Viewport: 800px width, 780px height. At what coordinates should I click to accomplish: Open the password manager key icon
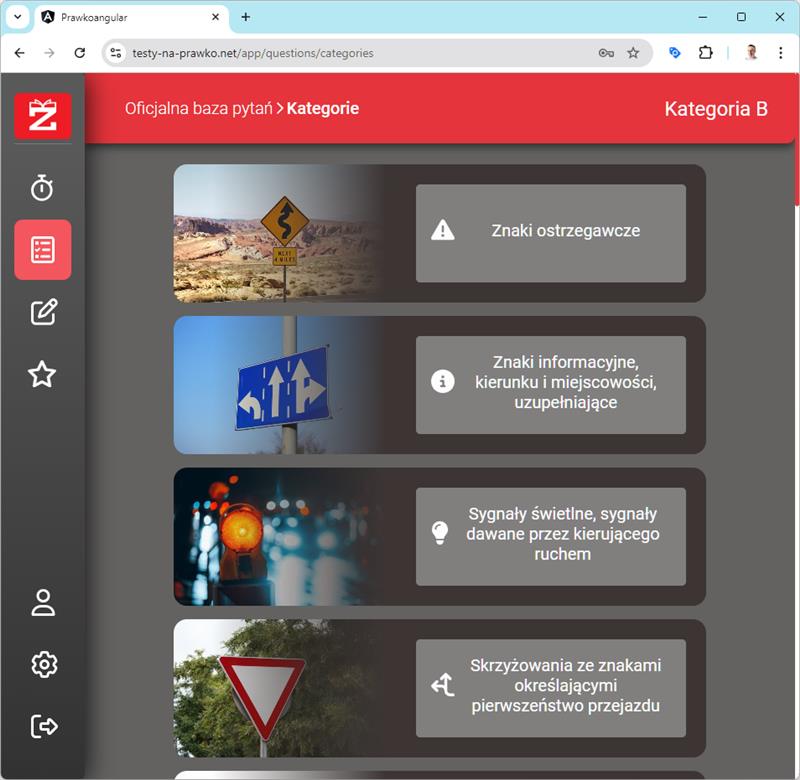(x=606, y=53)
